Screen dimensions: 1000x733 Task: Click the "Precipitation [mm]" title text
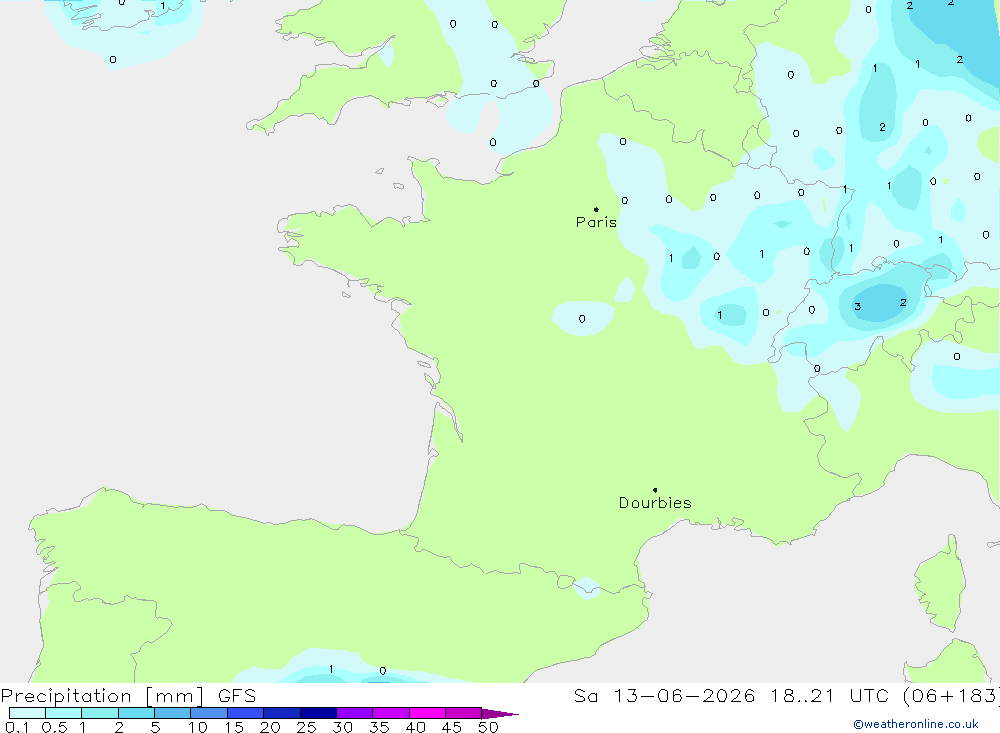pos(103,695)
